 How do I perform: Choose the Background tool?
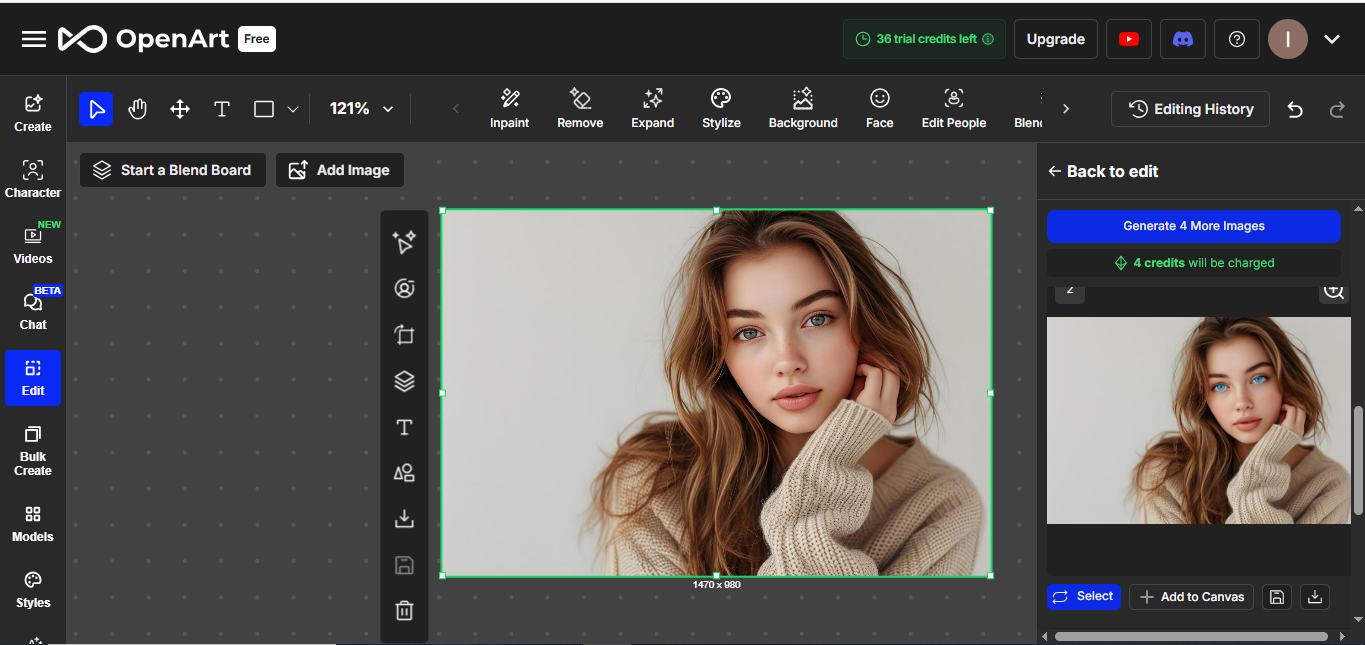[x=803, y=108]
